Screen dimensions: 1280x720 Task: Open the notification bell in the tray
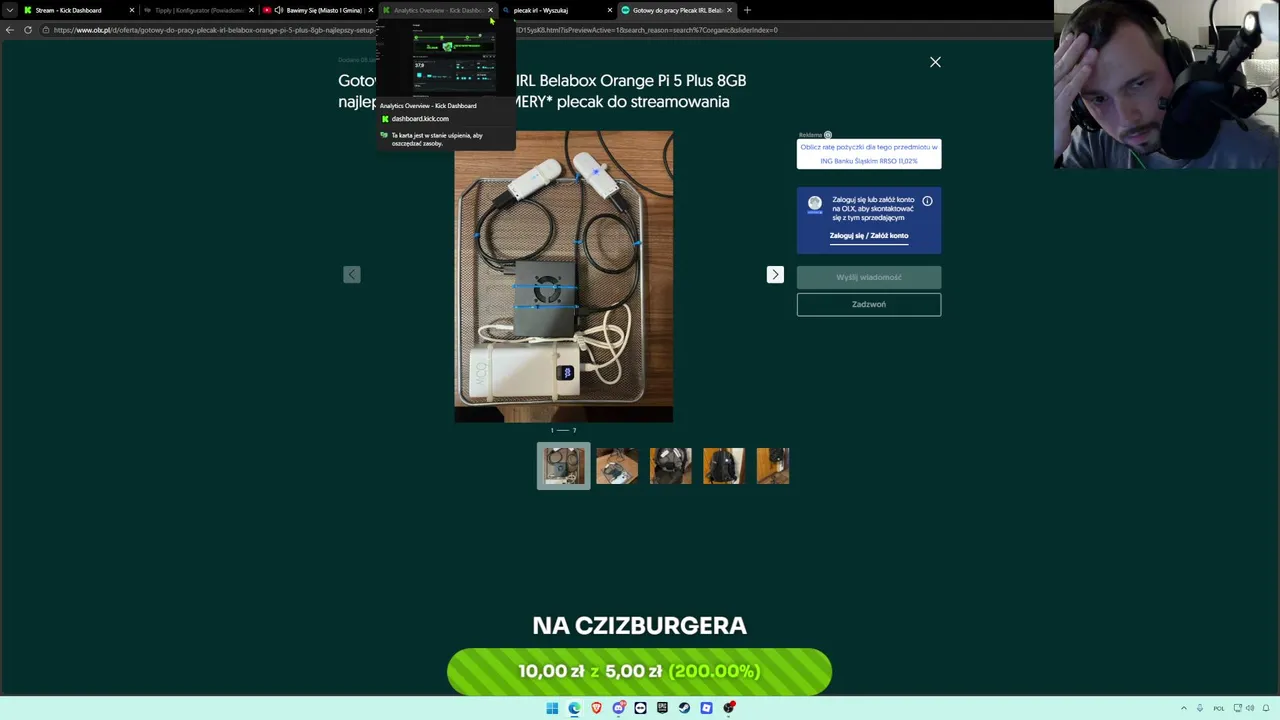1268,708
